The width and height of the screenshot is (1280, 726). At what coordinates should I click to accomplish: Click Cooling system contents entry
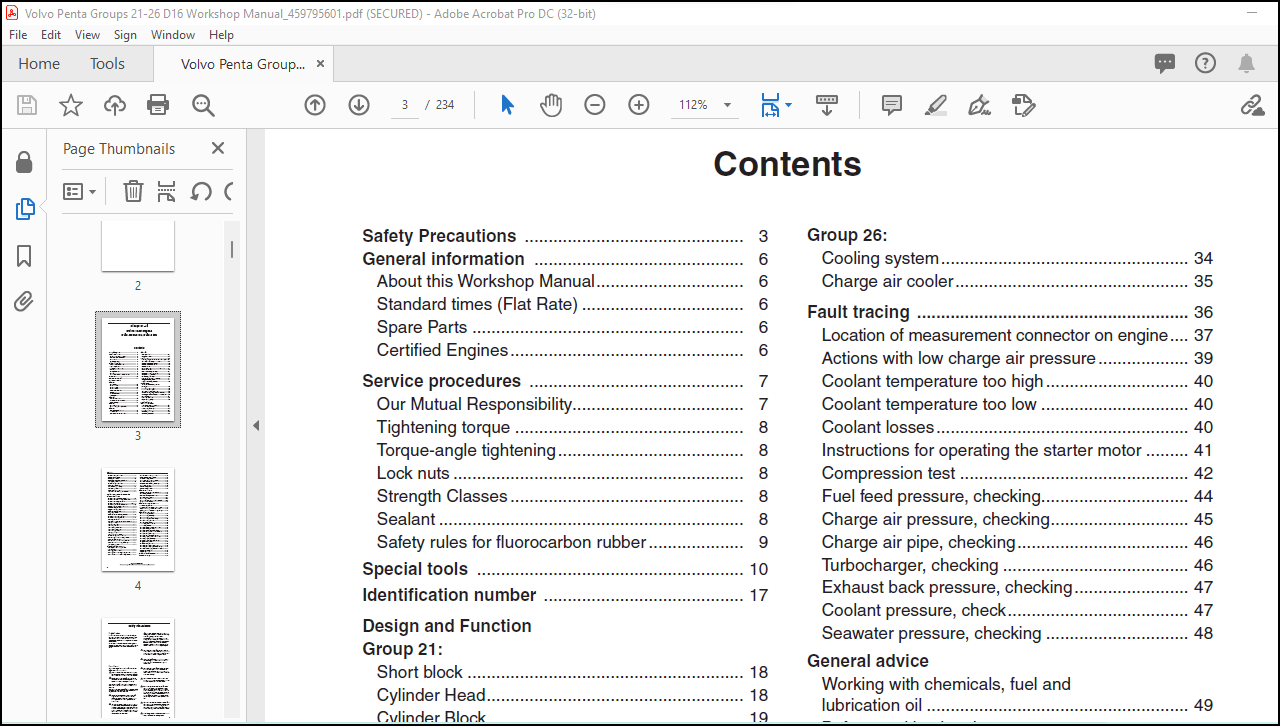1017,258
